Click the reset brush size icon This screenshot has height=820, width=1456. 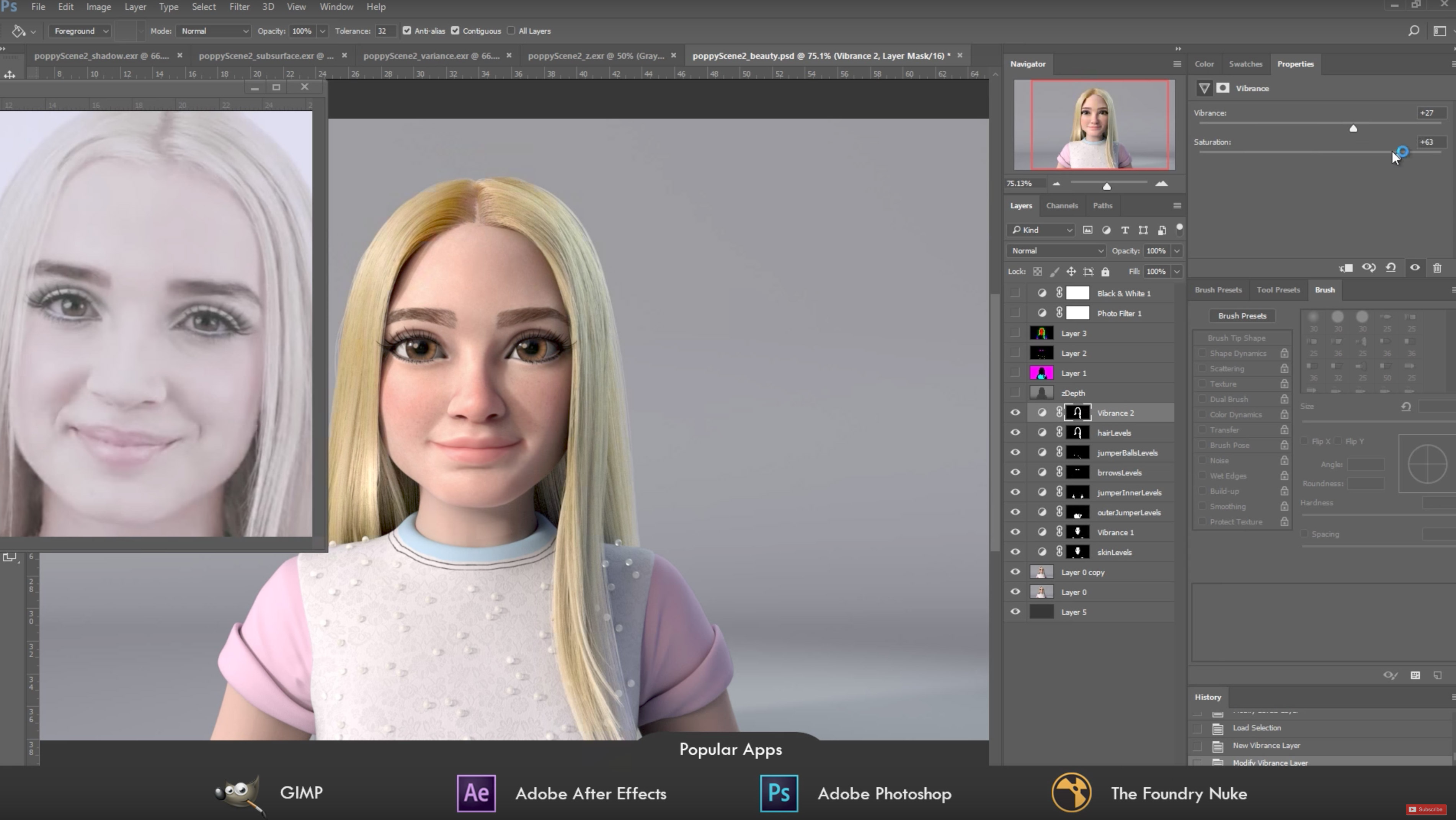(1406, 406)
